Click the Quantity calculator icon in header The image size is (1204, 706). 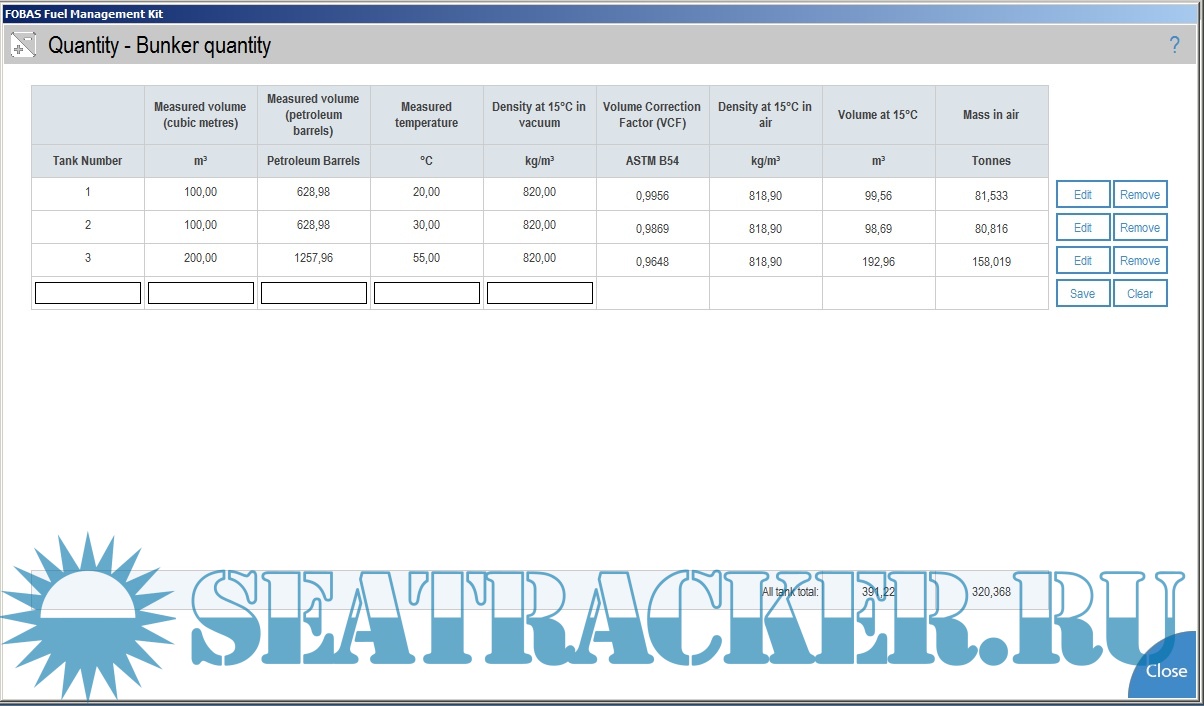click(x=23, y=45)
